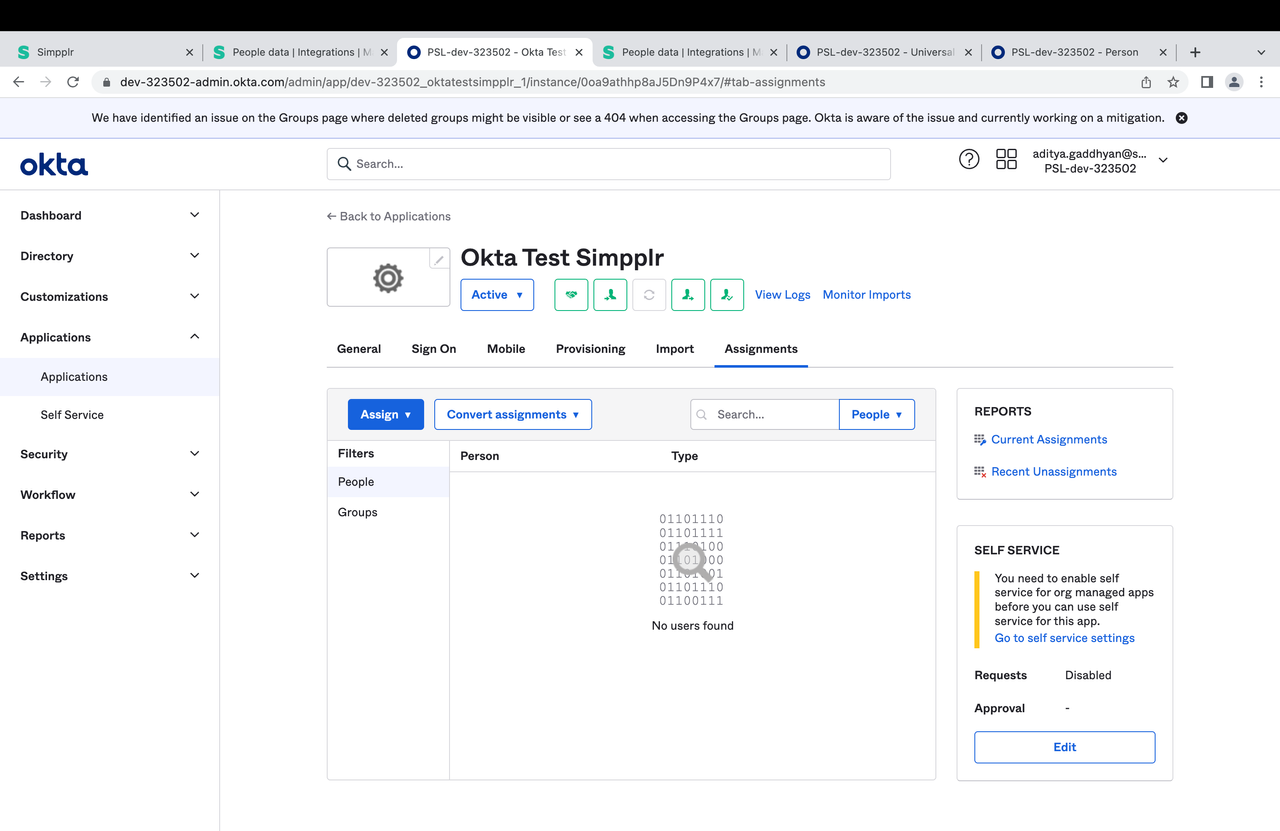Screen dimensions: 1280x831
Task: Click the user icon with checkmark
Action: tap(727, 295)
